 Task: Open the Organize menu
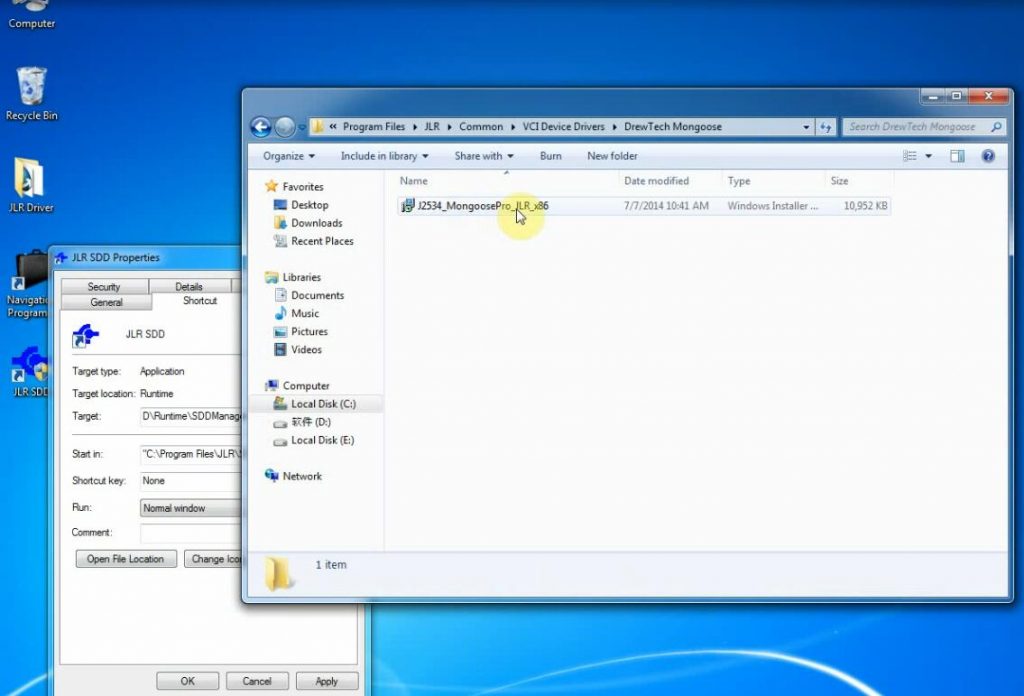(x=289, y=156)
